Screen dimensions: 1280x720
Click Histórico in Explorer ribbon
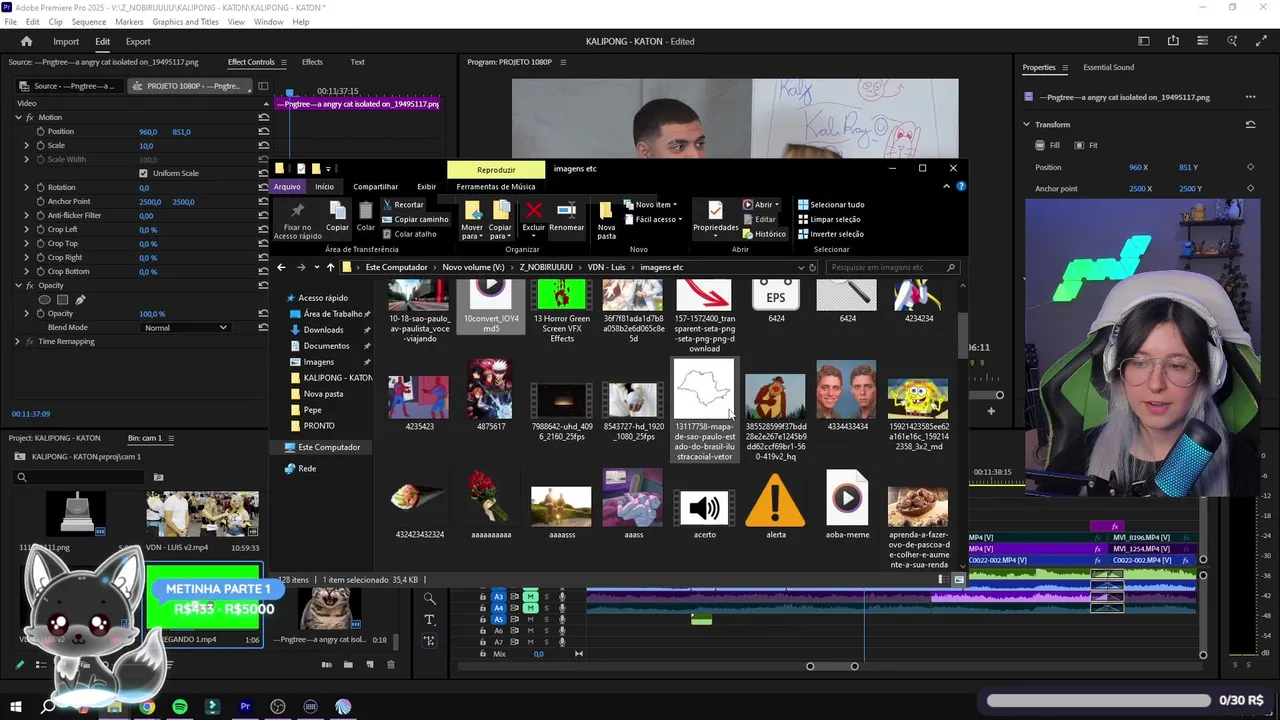pyautogui.click(x=764, y=234)
